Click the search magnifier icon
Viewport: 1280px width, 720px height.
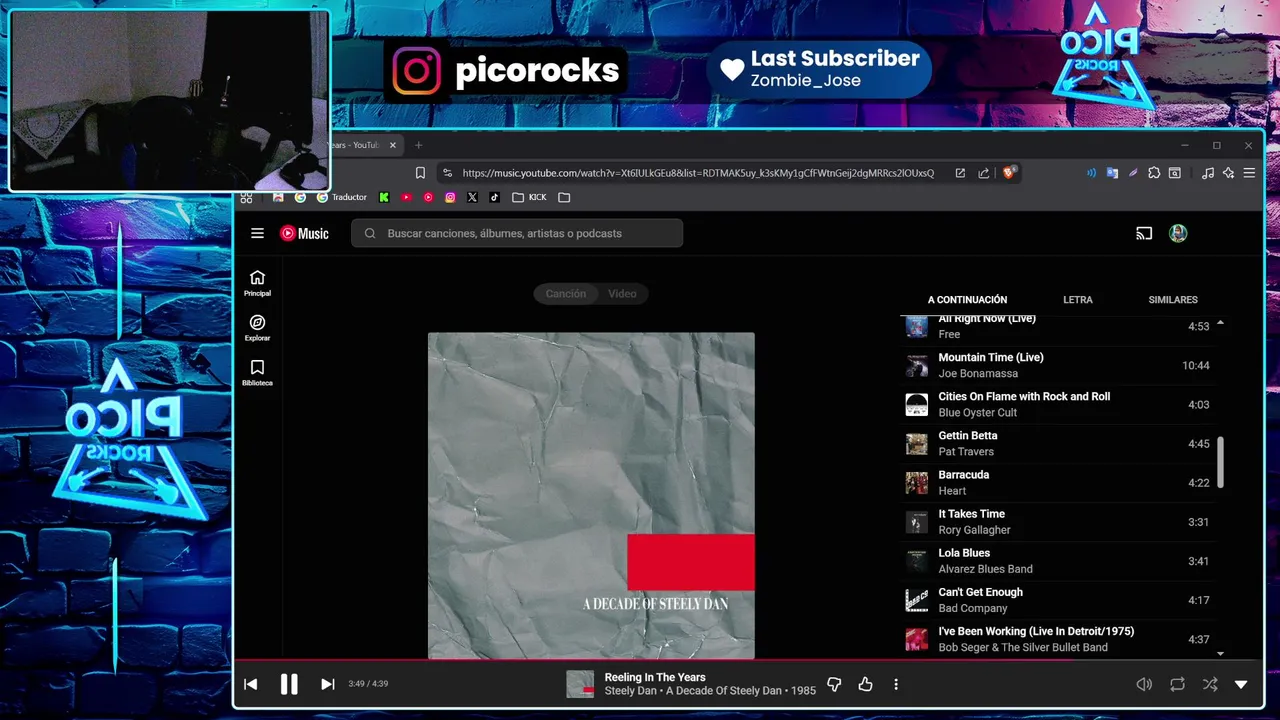[x=370, y=233]
